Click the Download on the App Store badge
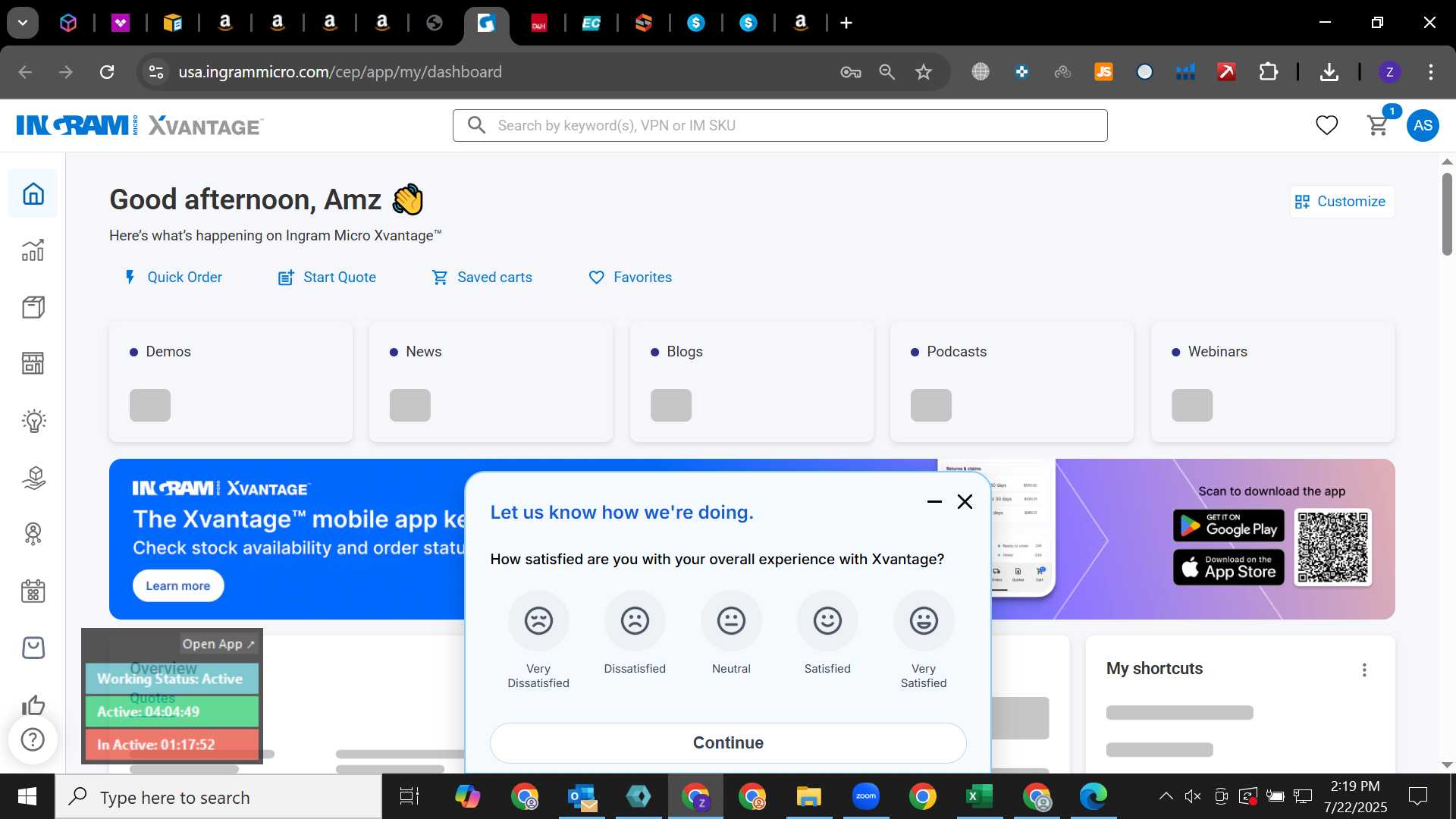This screenshot has height=819, width=1456. click(x=1228, y=567)
